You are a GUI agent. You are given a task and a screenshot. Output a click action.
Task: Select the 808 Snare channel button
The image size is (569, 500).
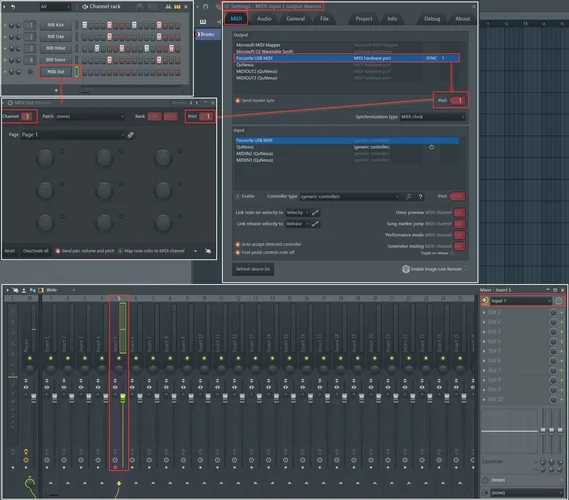pyautogui.click(x=56, y=60)
